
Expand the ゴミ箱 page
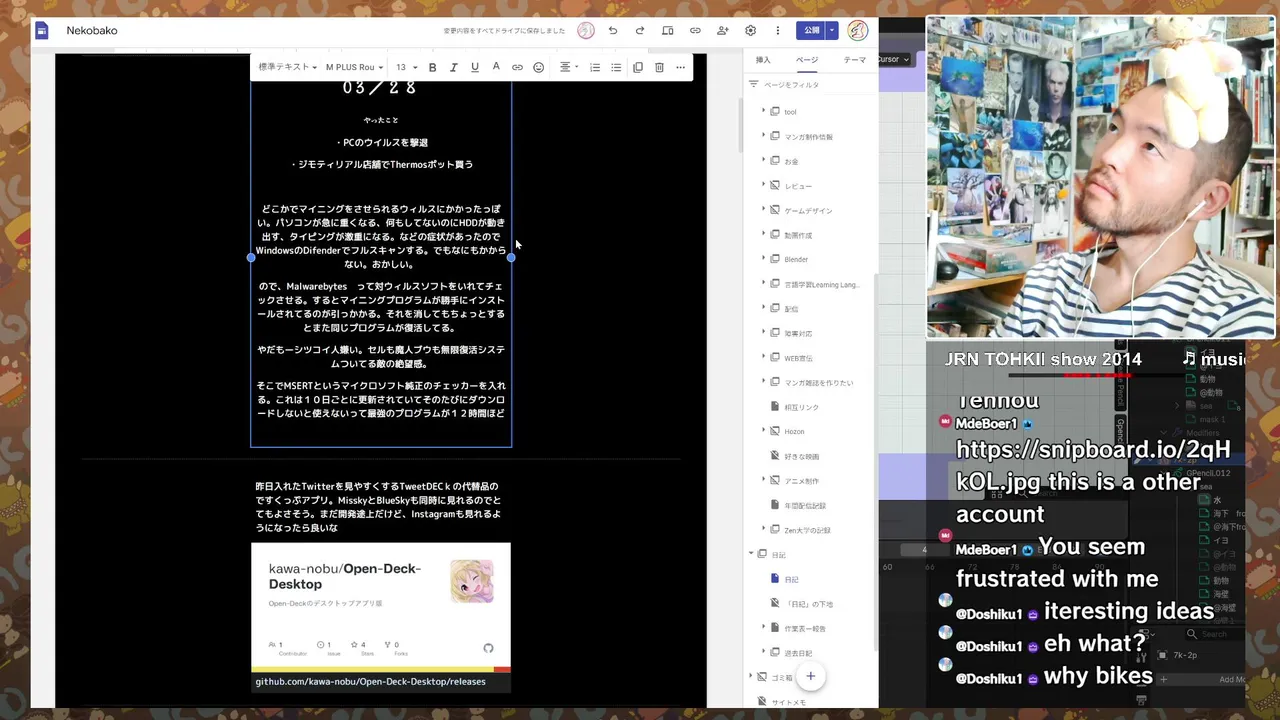pyautogui.click(x=751, y=677)
